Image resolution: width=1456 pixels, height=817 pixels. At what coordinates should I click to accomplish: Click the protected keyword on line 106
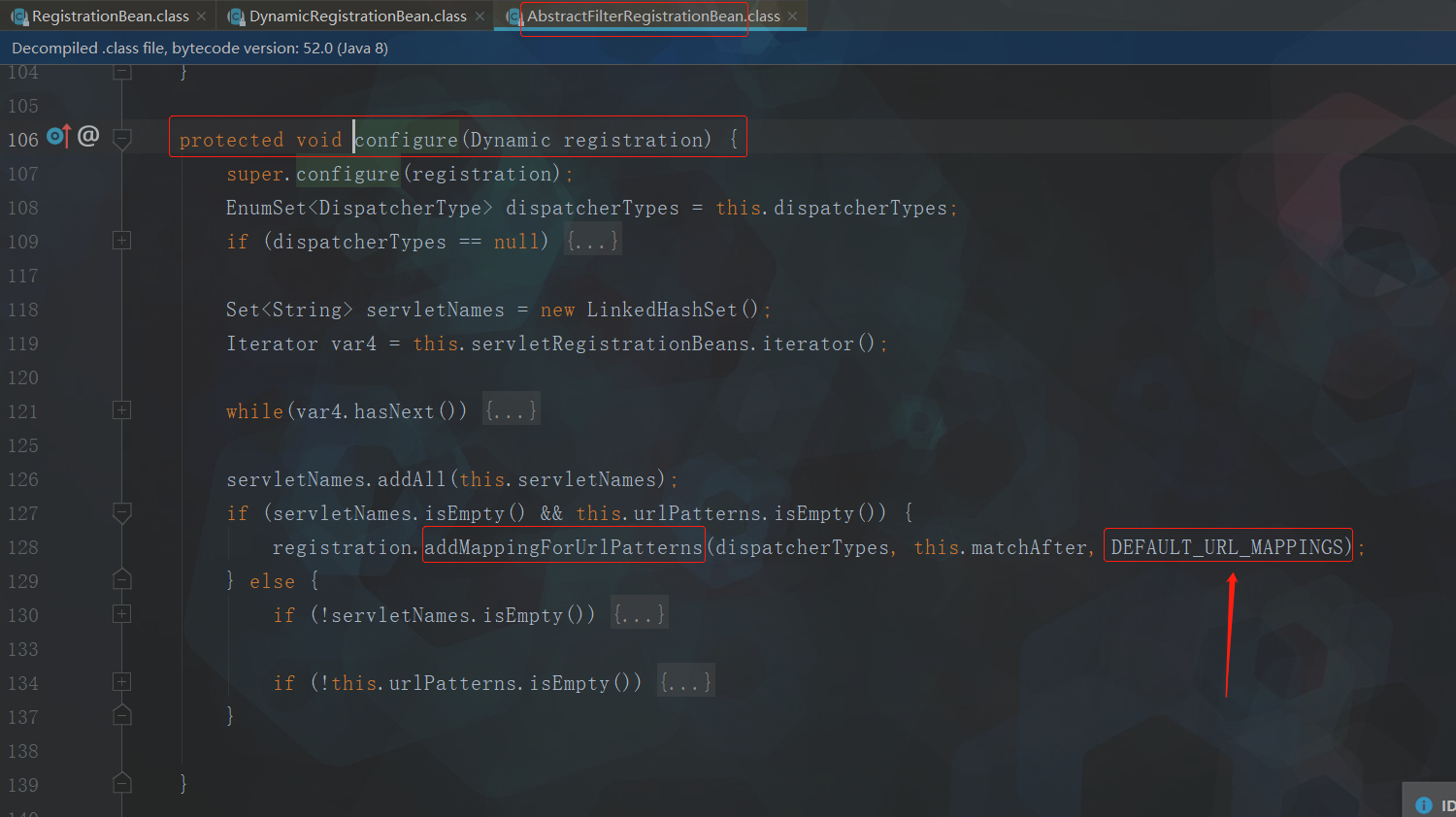pos(231,140)
